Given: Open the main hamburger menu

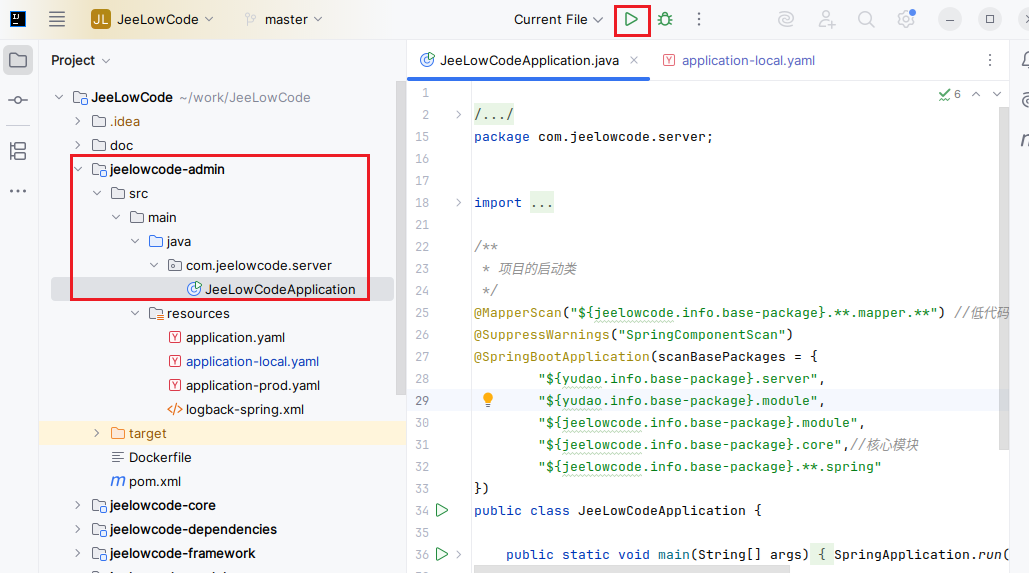Looking at the screenshot, I should pyautogui.click(x=57, y=20).
